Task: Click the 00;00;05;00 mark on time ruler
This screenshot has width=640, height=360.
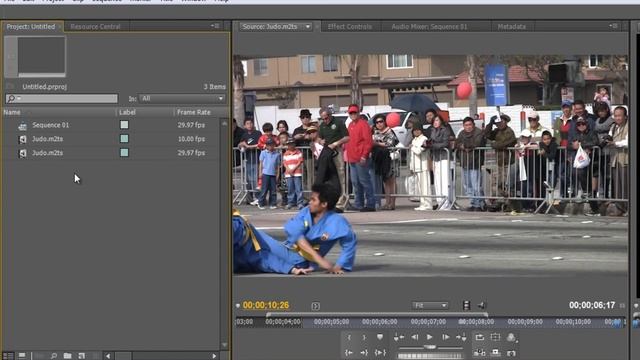Action: (x=331, y=322)
